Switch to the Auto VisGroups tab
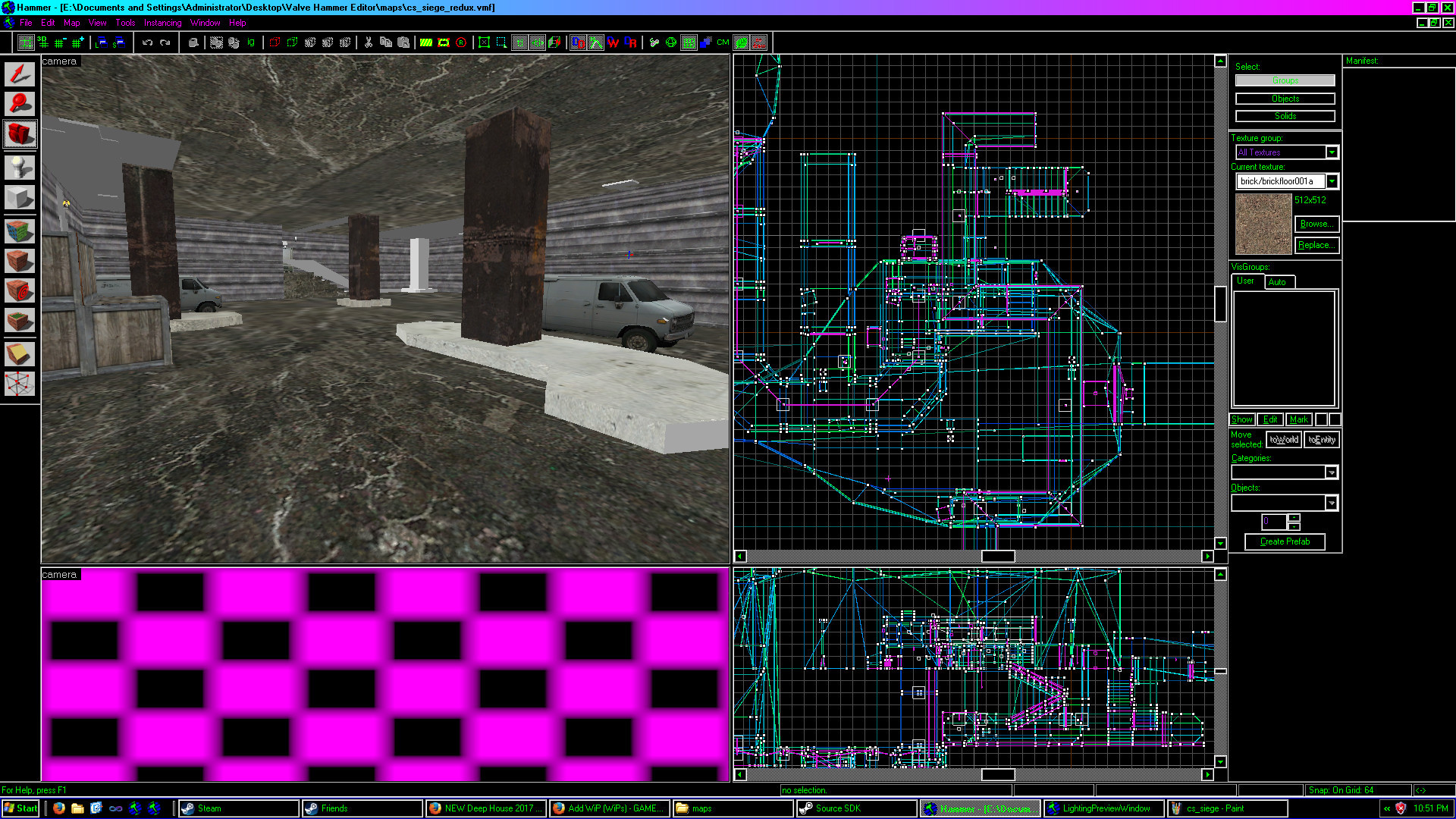The image size is (1456, 819). (x=1278, y=282)
